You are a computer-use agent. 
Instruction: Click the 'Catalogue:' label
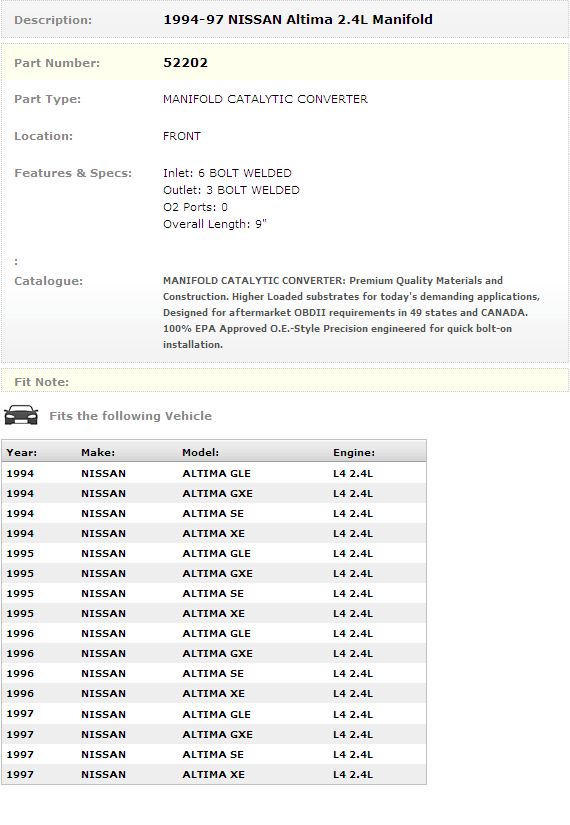[48, 281]
